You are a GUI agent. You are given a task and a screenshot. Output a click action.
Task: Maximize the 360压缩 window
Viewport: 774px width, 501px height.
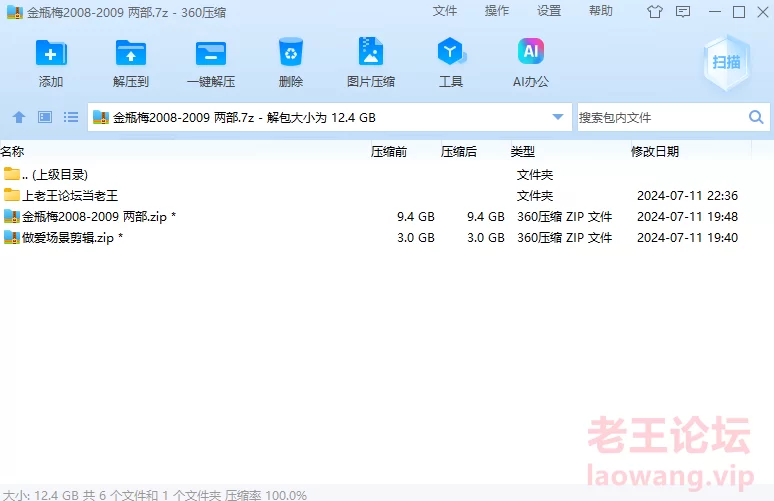click(739, 11)
